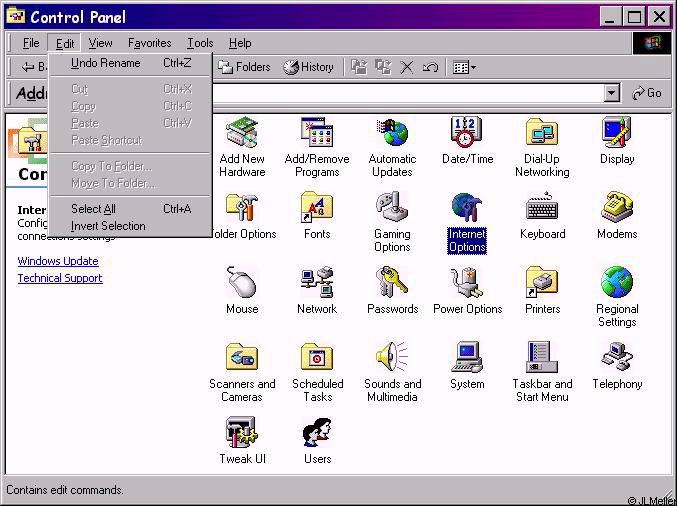Click the Move To toolbar icon
The height and width of the screenshot is (506, 677).
tap(359, 67)
